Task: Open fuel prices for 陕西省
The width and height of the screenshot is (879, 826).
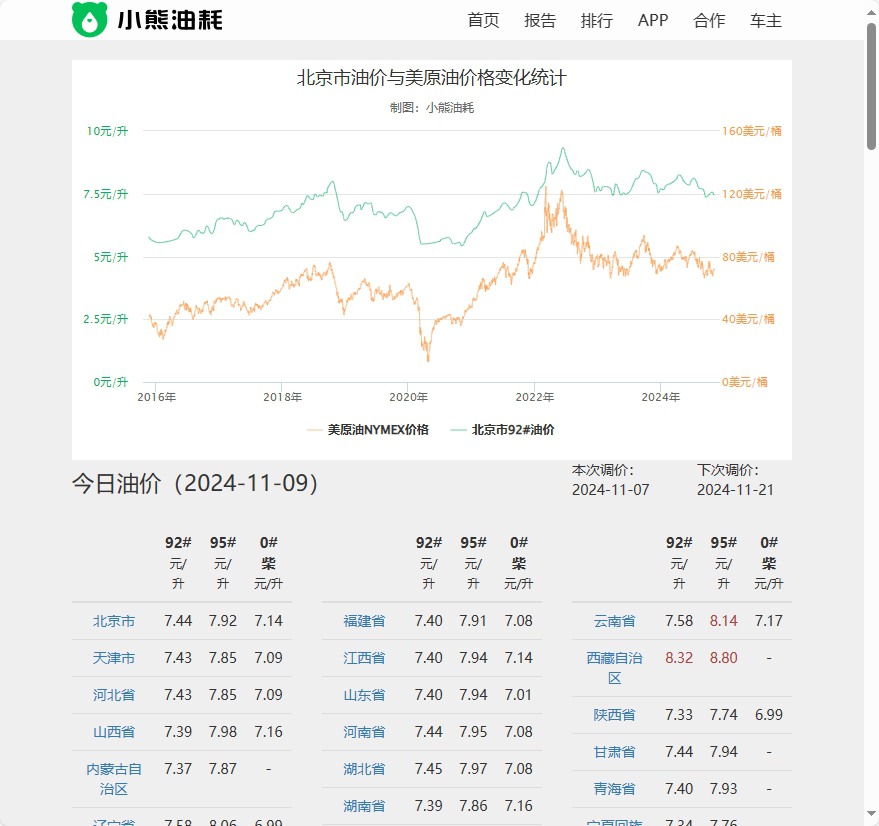Action: (x=611, y=714)
